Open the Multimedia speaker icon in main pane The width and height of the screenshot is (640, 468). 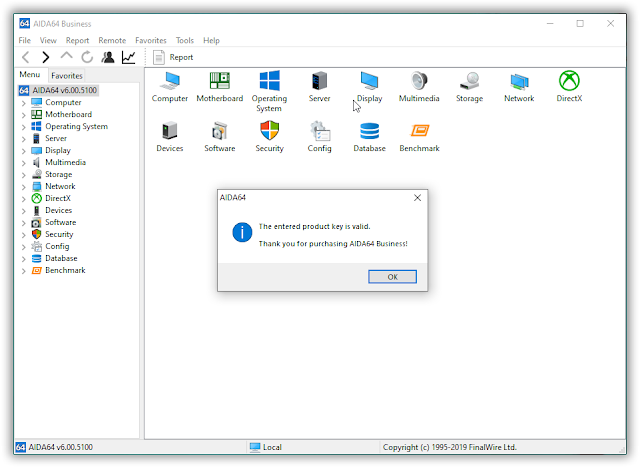(x=419, y=80)
